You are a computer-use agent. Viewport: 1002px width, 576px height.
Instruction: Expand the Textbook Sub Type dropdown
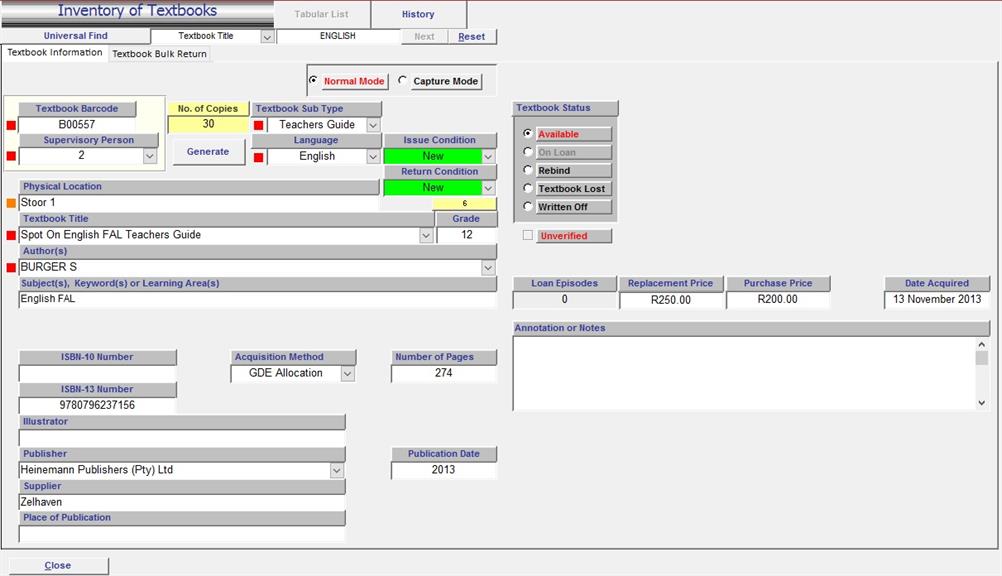coord(373,125)
